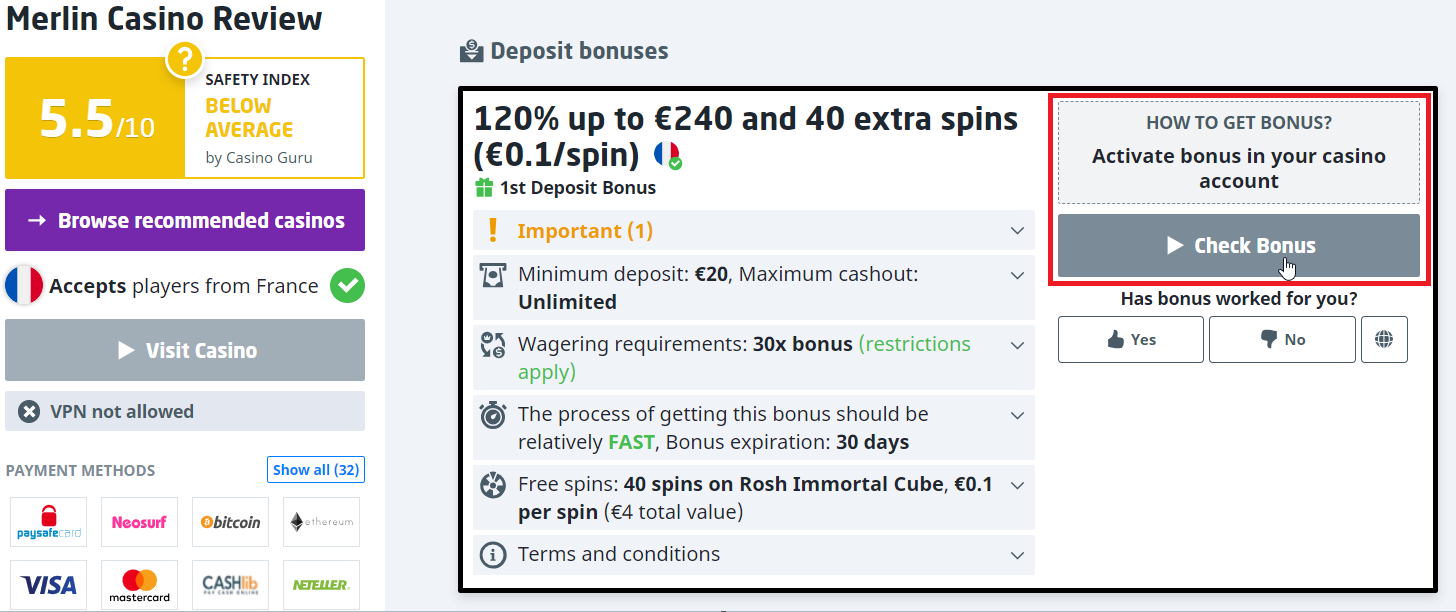Vote No that bonus worked

click(1282, 340)
